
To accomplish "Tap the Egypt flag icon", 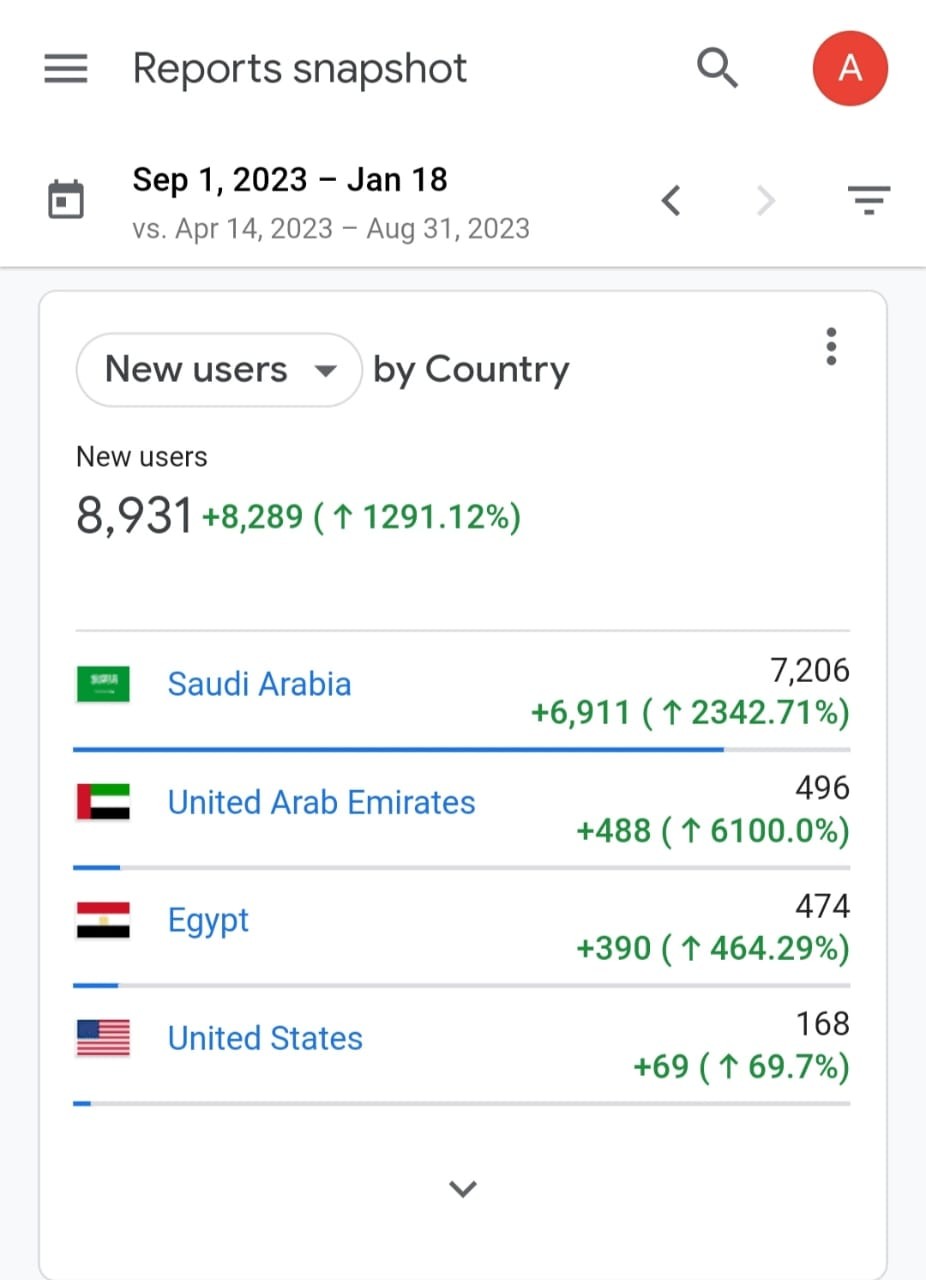I will (x=103, y=920).
